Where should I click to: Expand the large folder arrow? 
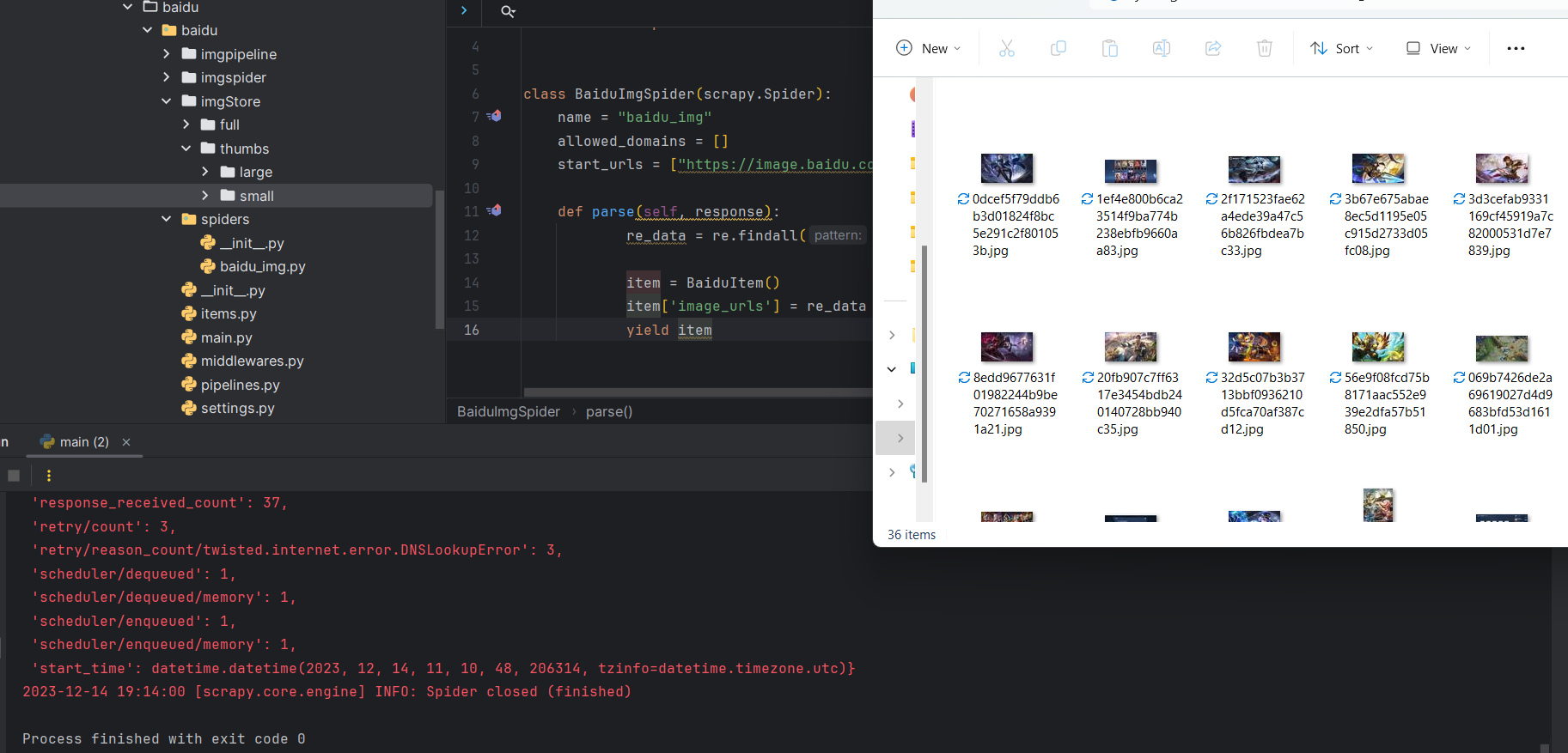[204, 172]
